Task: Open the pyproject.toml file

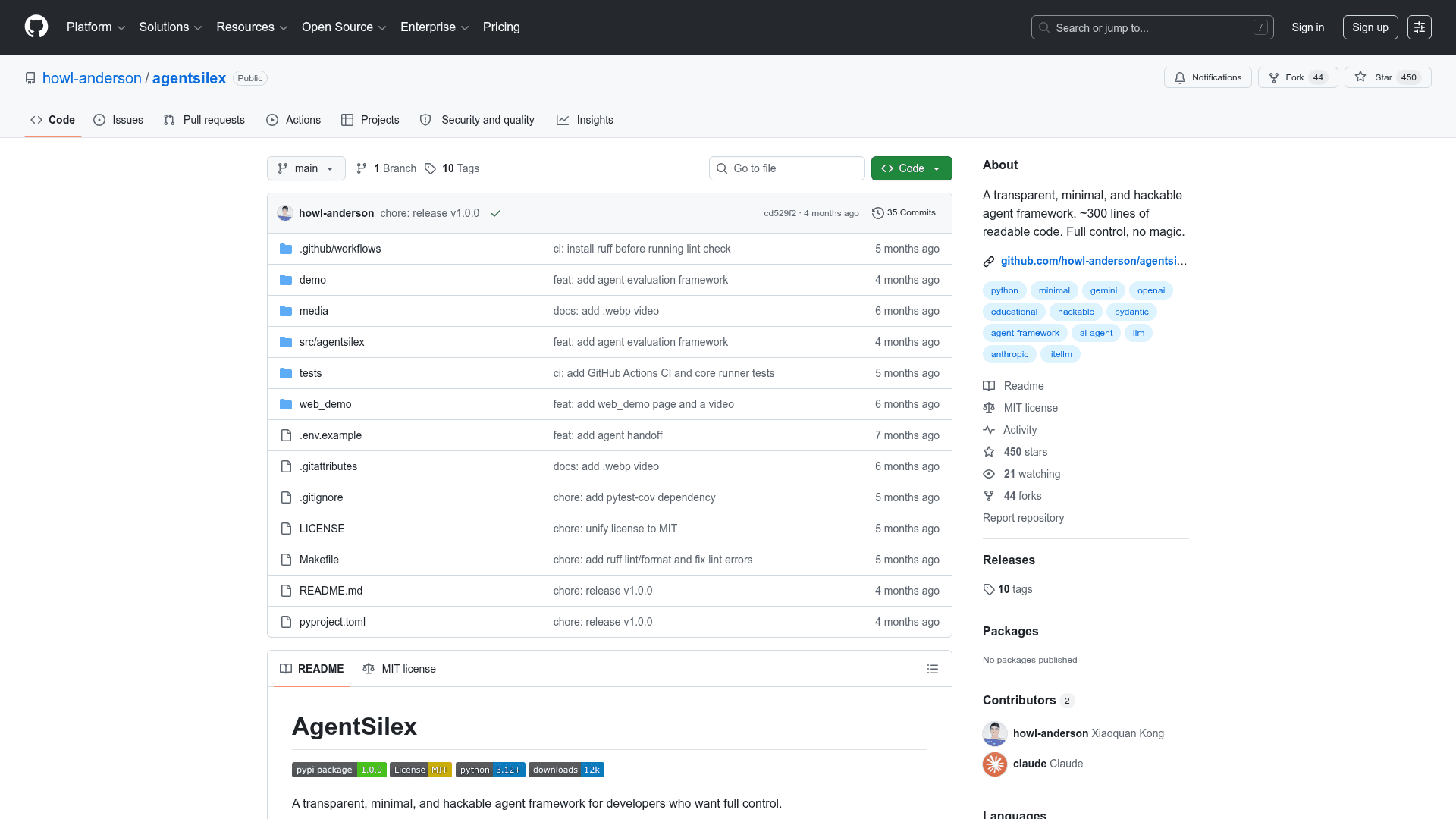Action: click(x=332, y=622)
